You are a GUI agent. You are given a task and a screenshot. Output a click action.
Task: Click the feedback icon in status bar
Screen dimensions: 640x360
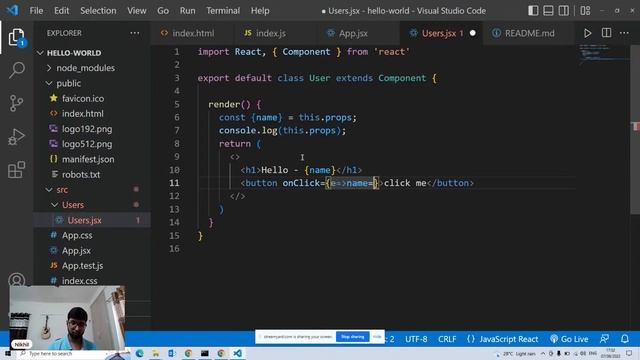[x=604, y=339]
